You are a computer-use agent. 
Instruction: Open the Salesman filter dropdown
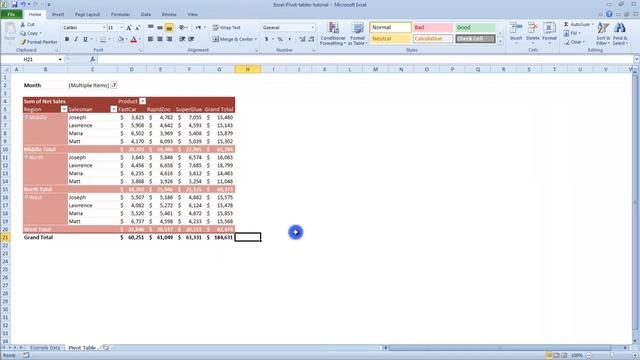click(x=113, y=109)
